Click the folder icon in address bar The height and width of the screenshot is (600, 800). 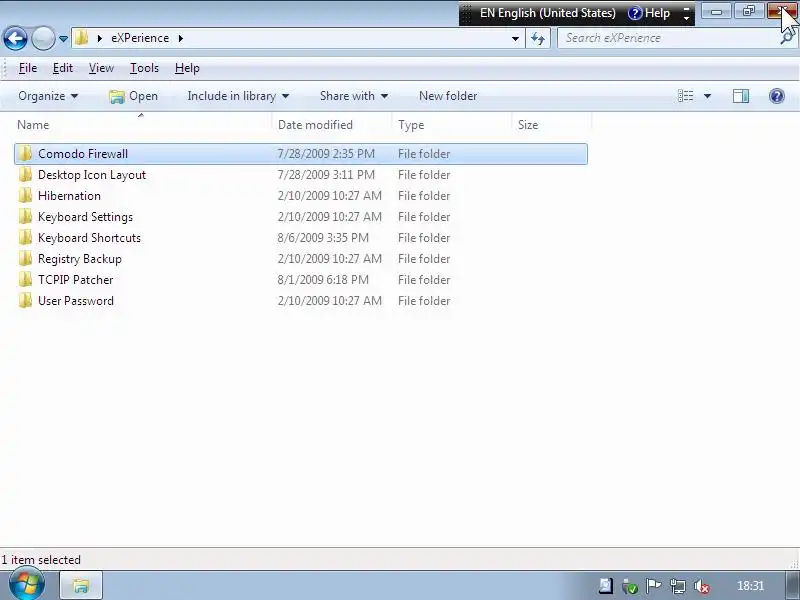tap(82, 38)
